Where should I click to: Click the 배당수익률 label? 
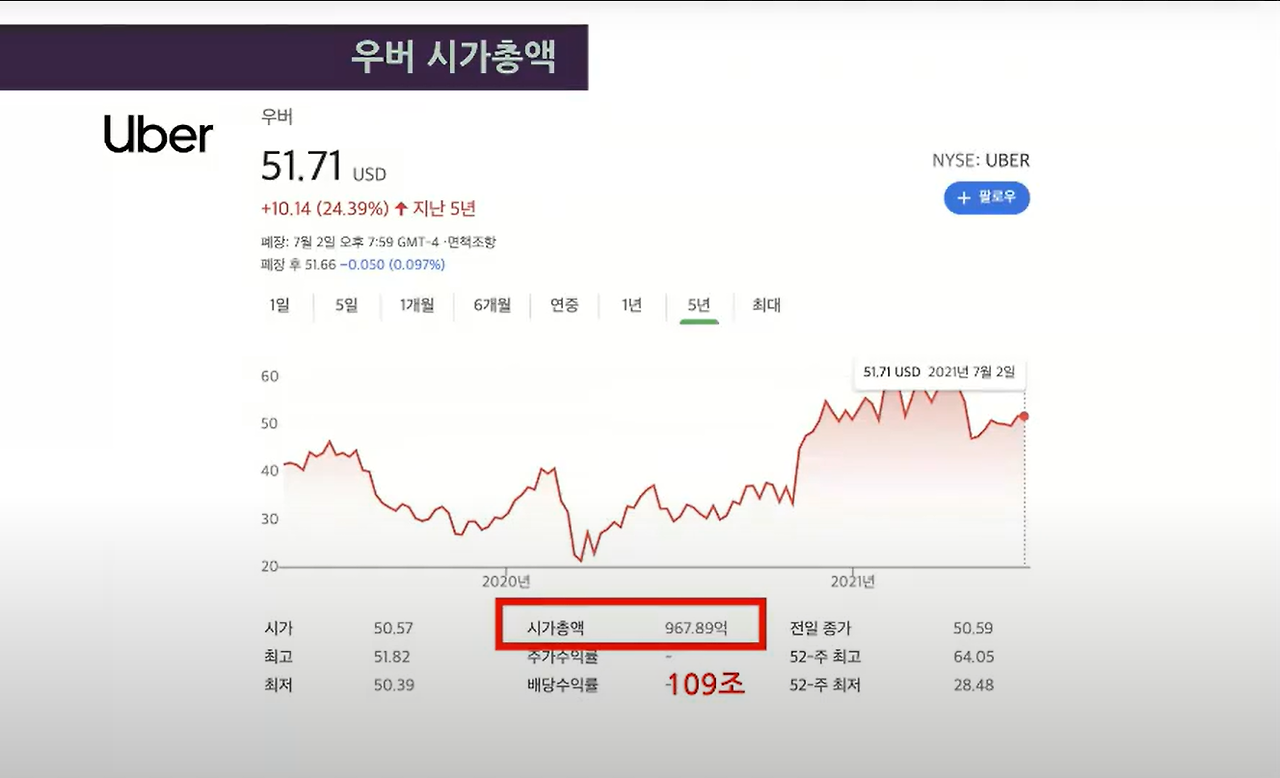562,685
